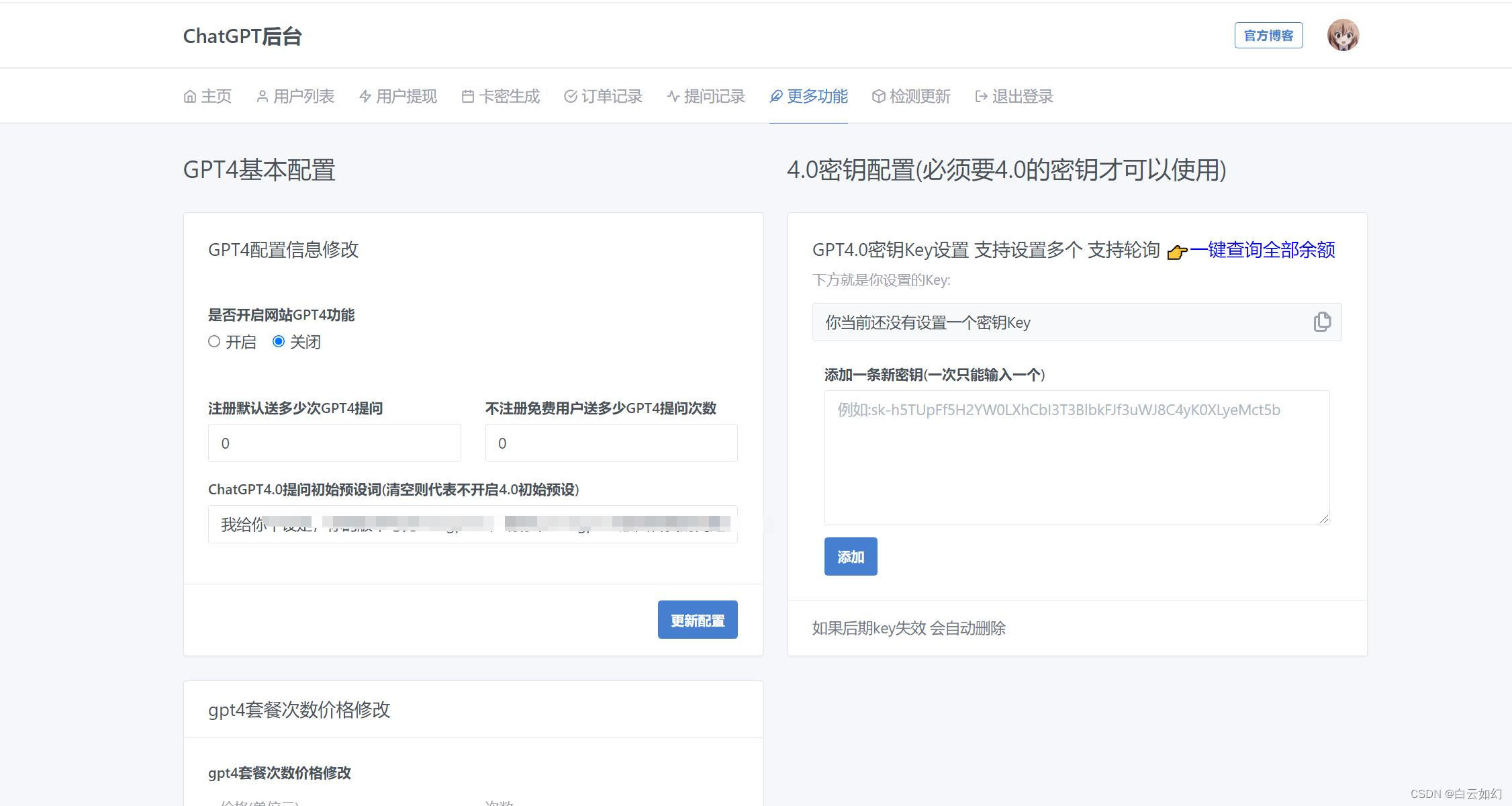
Task: Click the 如果后期key失效 会自动删除 note
Action: [909, 628]
